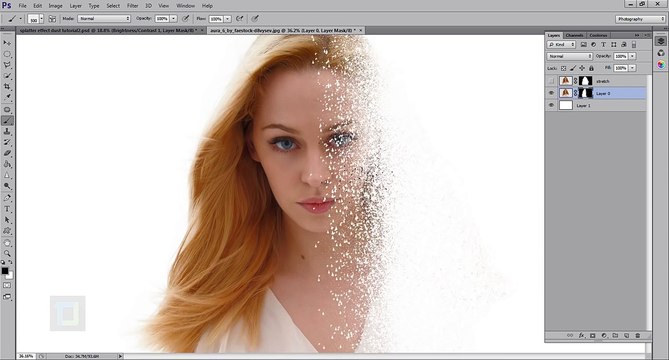The height and width of the screenshot is (360, 669).
Task: Select the Move tool
Action: [x=7, y=43]
